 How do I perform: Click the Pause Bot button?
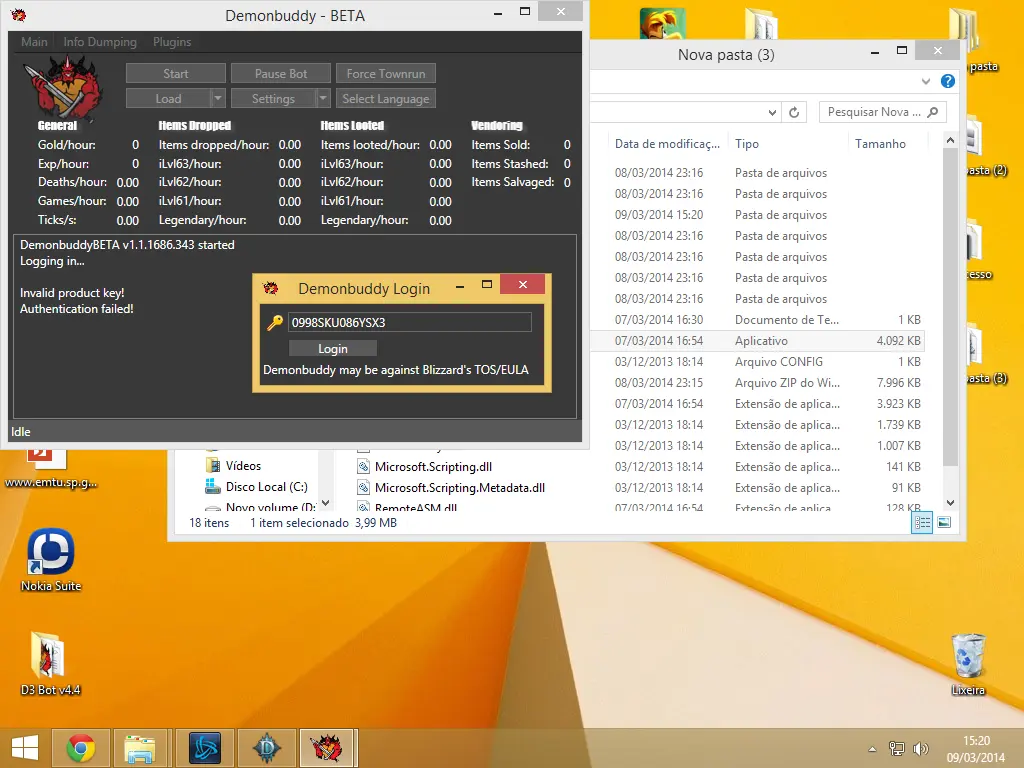(x=281, y=74)
